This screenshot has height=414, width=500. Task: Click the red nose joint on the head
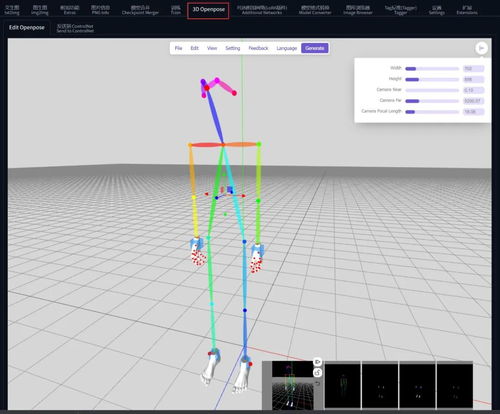click(207, 88)
